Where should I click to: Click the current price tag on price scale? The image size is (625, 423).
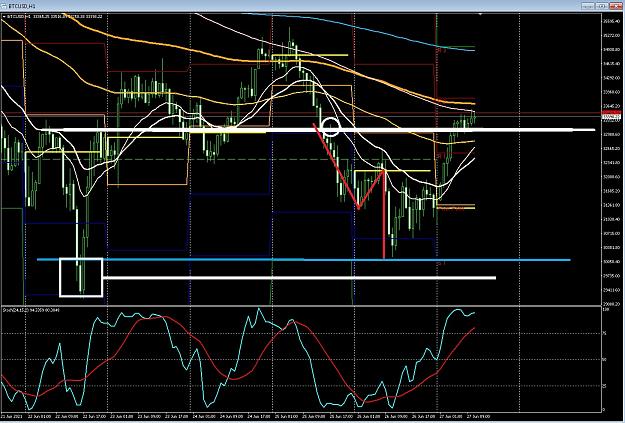(609, 118)
